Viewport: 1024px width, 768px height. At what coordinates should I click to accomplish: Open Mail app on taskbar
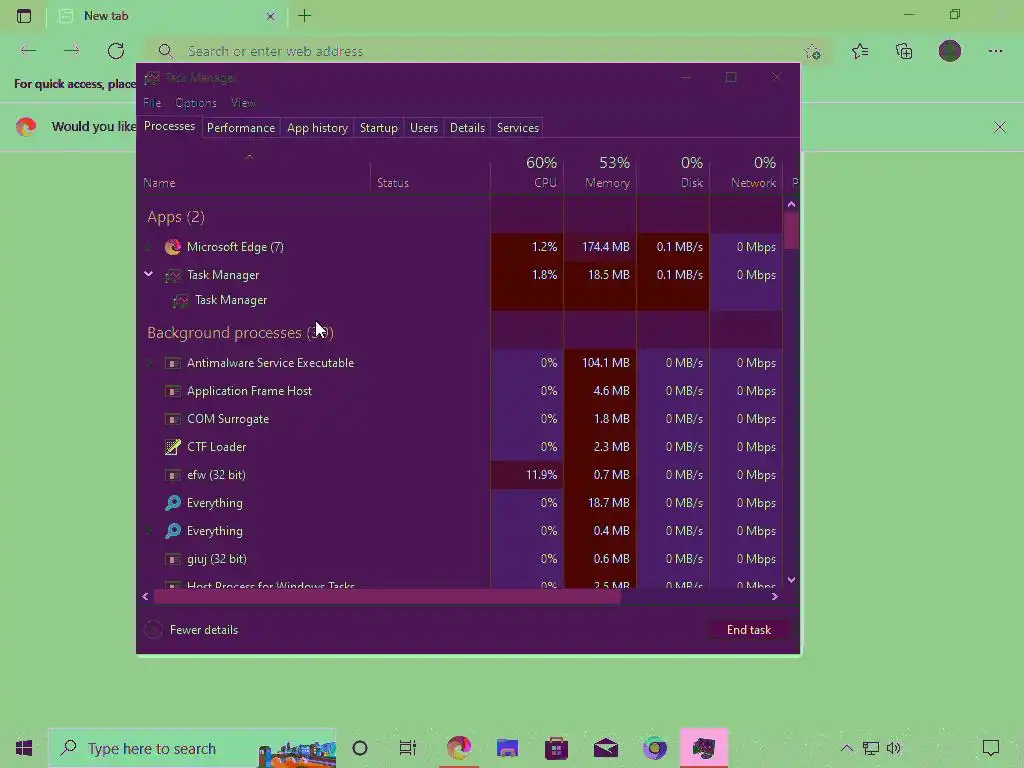605,748
